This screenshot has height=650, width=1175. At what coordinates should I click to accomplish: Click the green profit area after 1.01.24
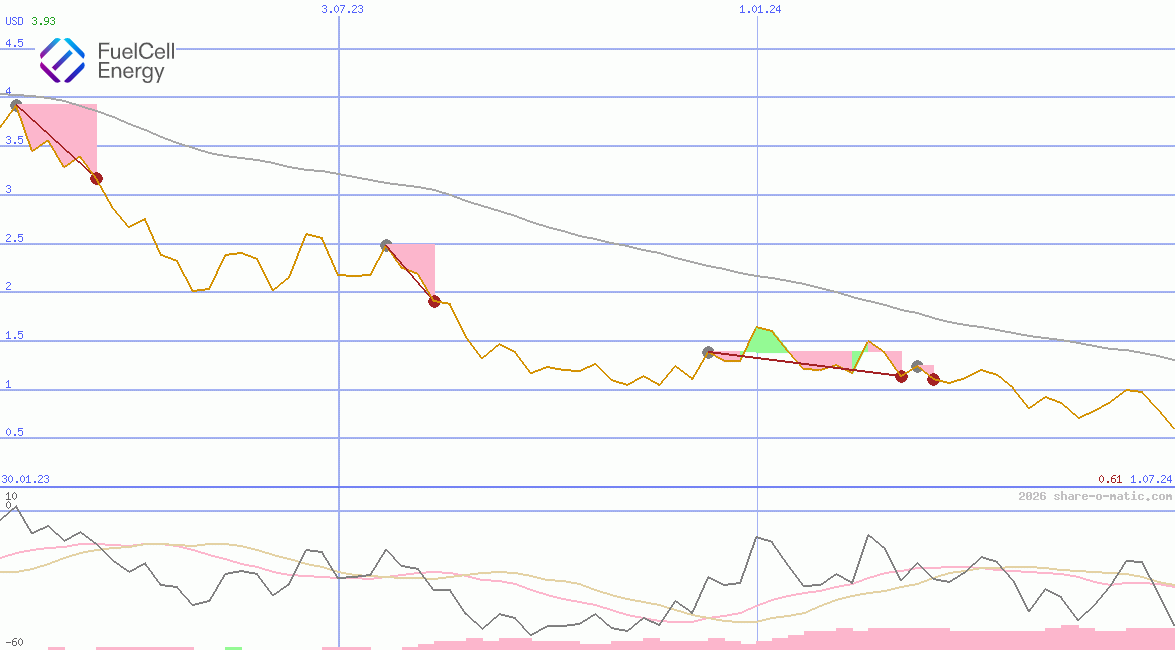point(765,341)
